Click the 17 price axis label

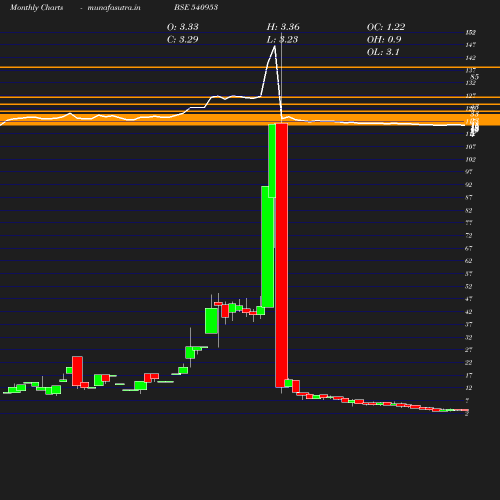point(469,375)
